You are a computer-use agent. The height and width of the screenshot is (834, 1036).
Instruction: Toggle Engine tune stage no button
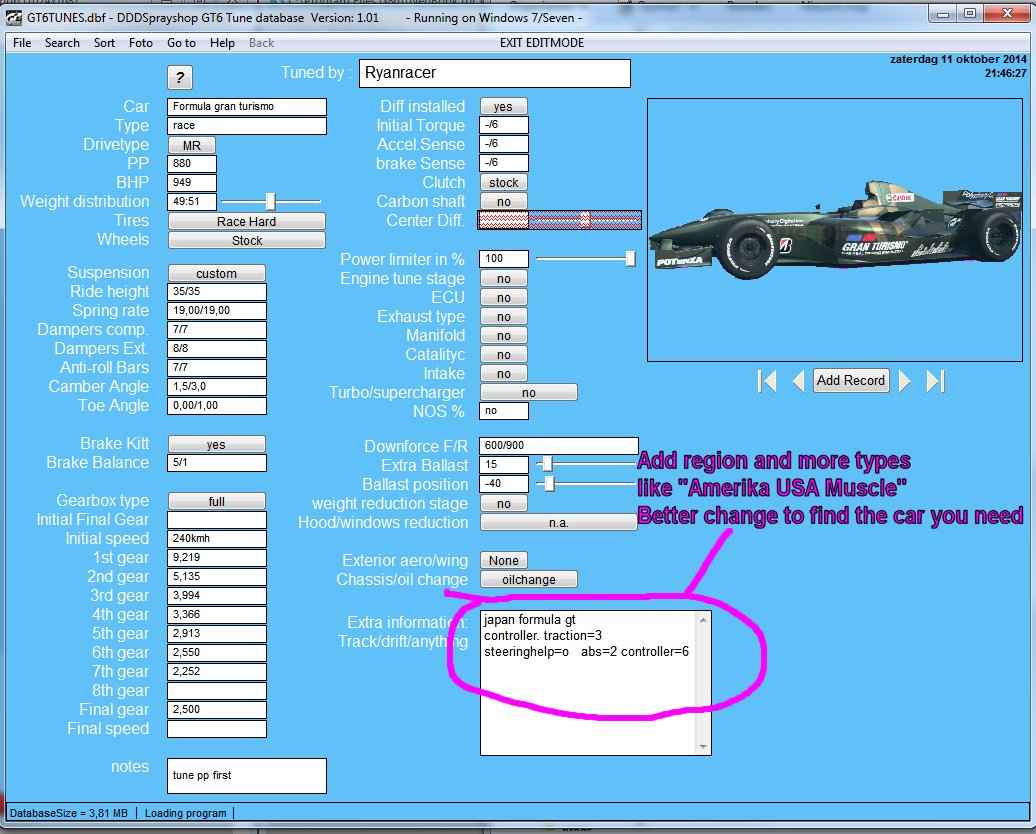coord(503,279)
